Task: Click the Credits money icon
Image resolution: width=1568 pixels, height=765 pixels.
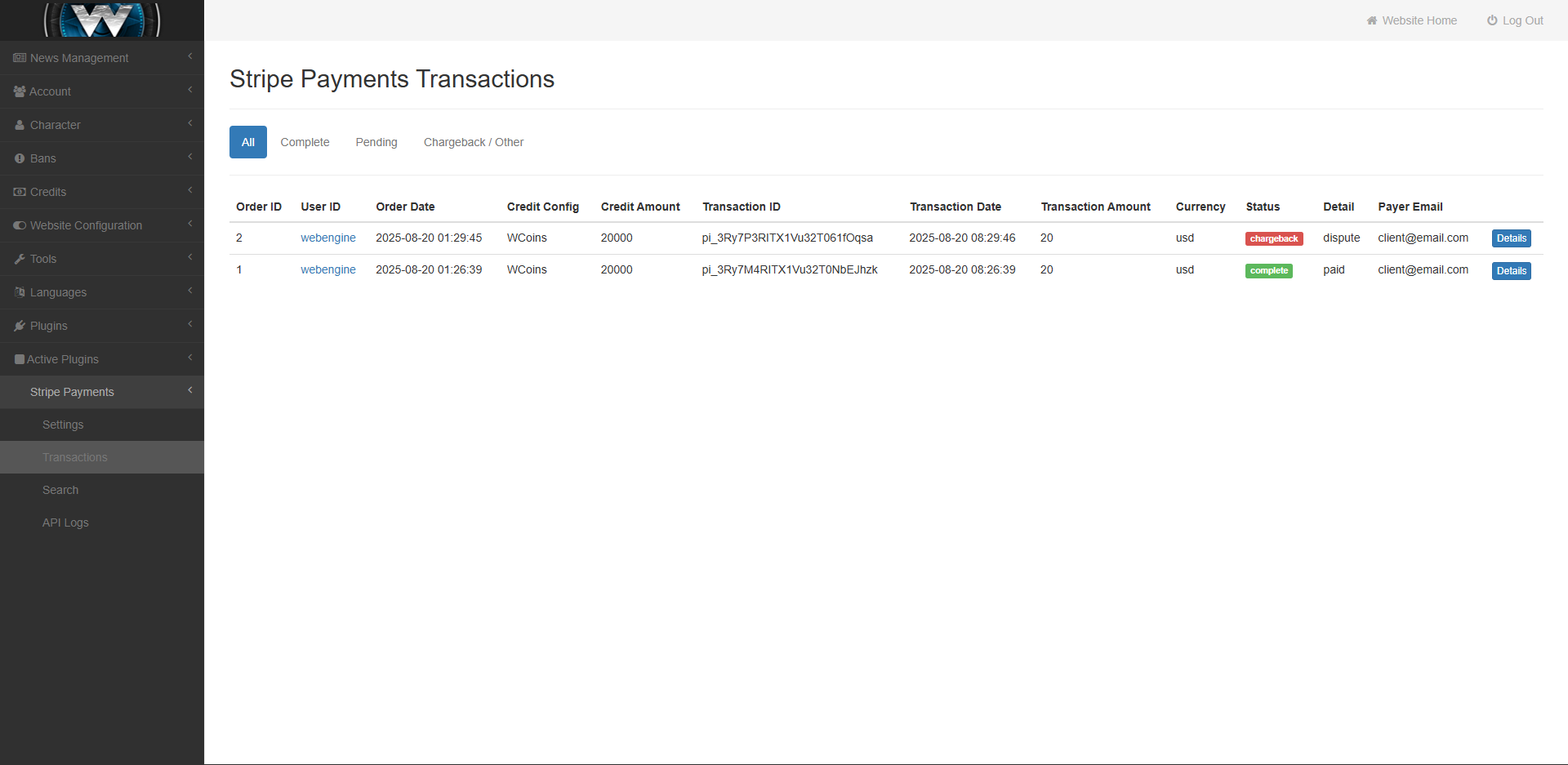Action: click(20, 192)
